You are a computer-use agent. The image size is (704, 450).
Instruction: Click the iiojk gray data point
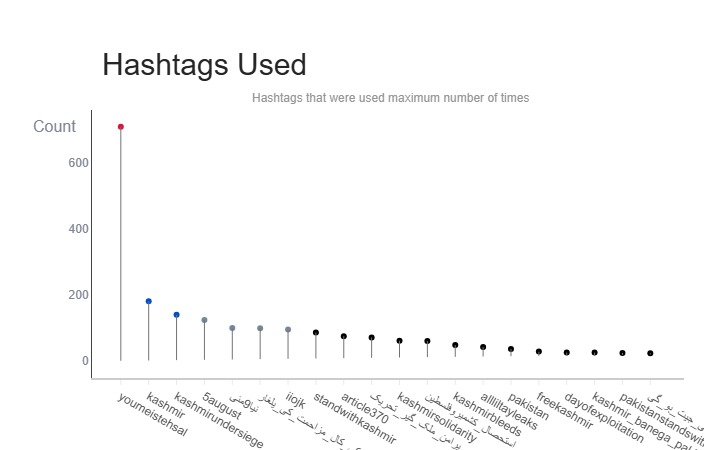pos(288,329)
